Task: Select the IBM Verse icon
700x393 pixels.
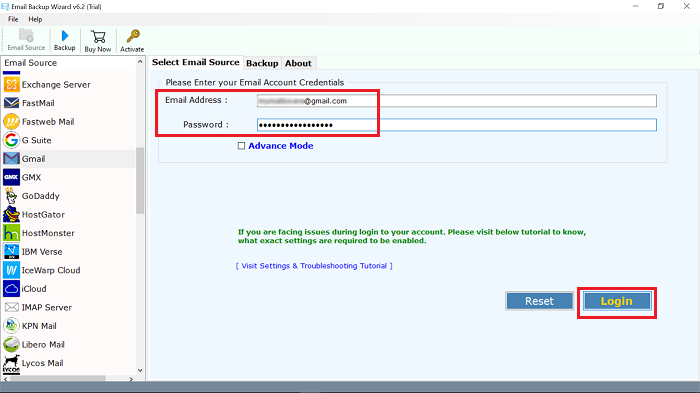Action: [12, 251]
